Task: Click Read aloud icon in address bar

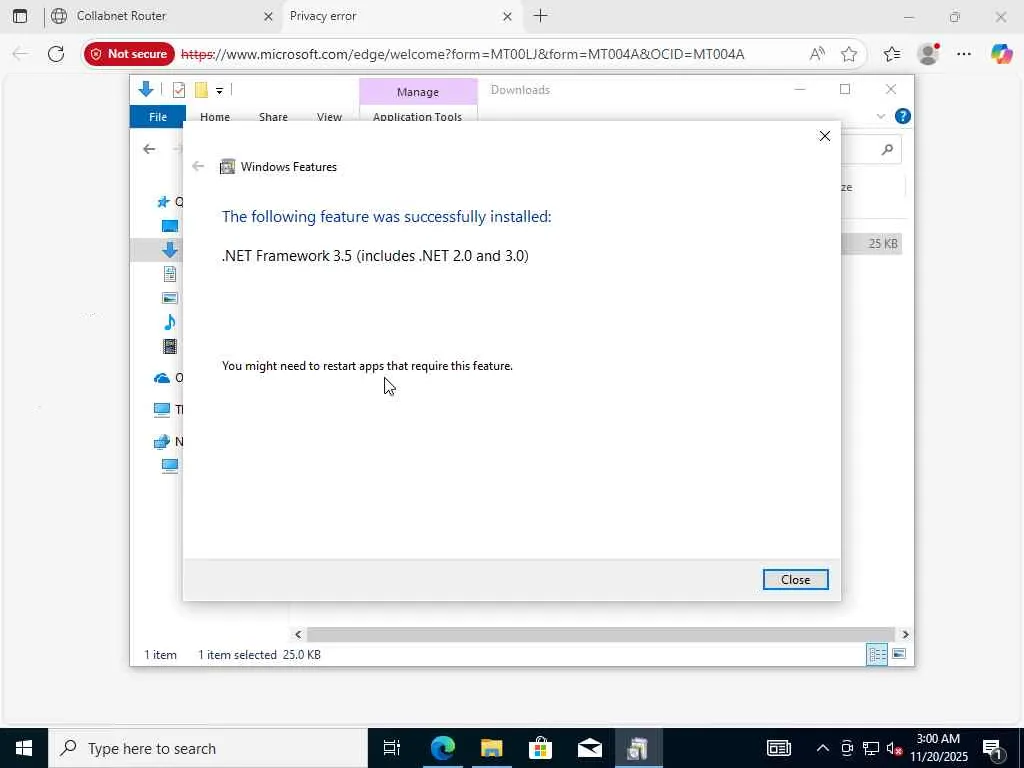Action: [x=817, y=54]
